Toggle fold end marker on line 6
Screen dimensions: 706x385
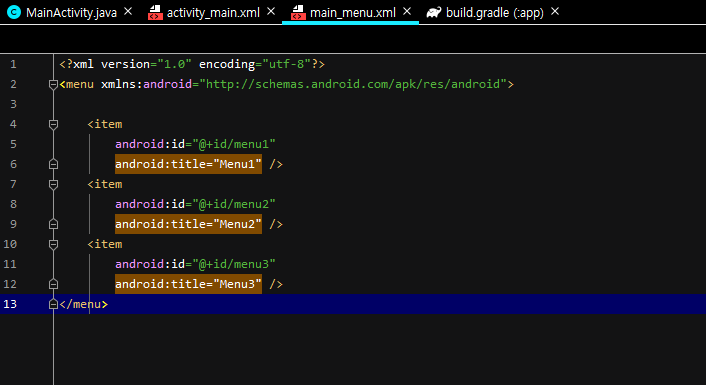(x=53, y=164)
